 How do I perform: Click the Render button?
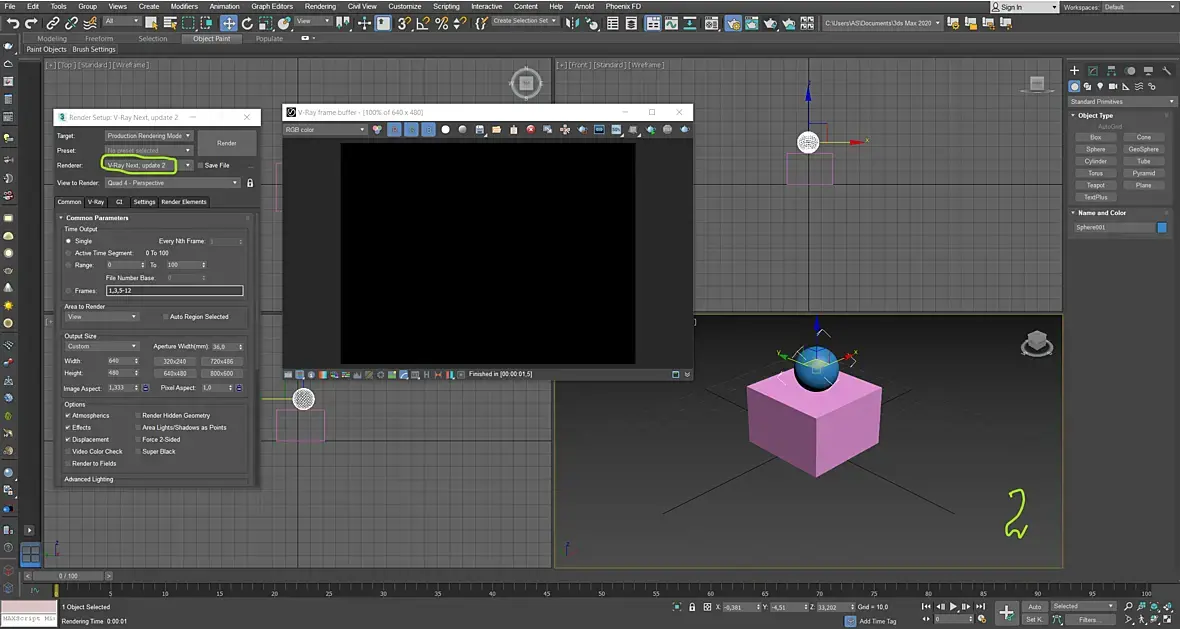227,143
